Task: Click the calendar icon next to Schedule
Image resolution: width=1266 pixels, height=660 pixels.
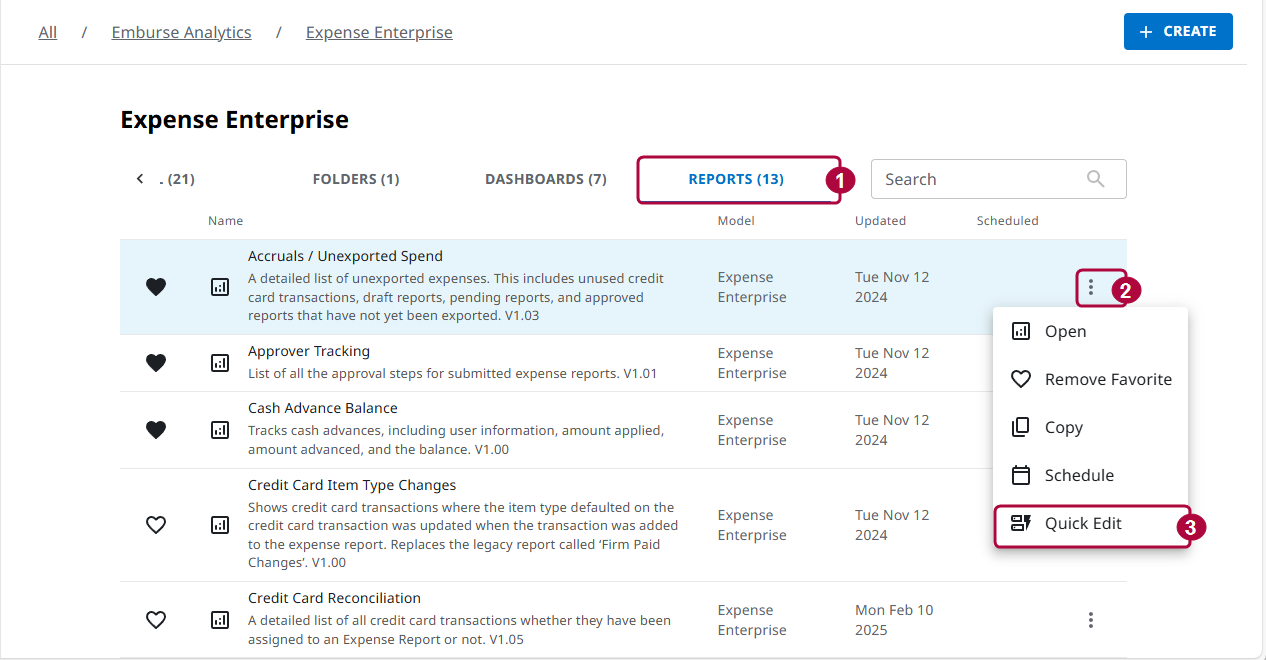Action: click(x=1021, y=475)
